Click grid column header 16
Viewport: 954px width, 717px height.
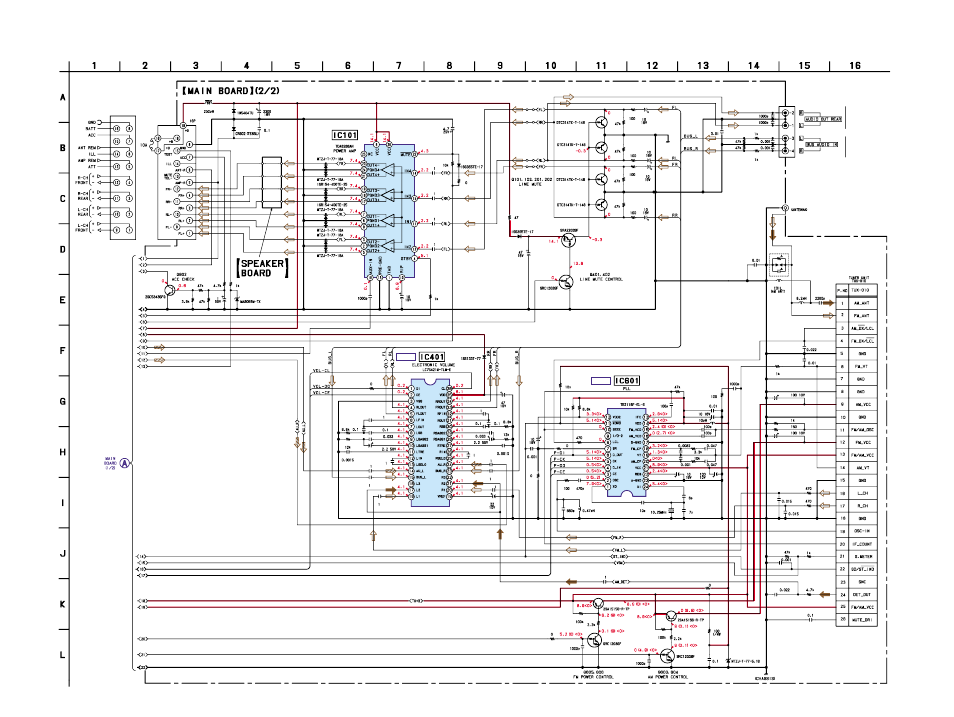click(x=855, y=66)
